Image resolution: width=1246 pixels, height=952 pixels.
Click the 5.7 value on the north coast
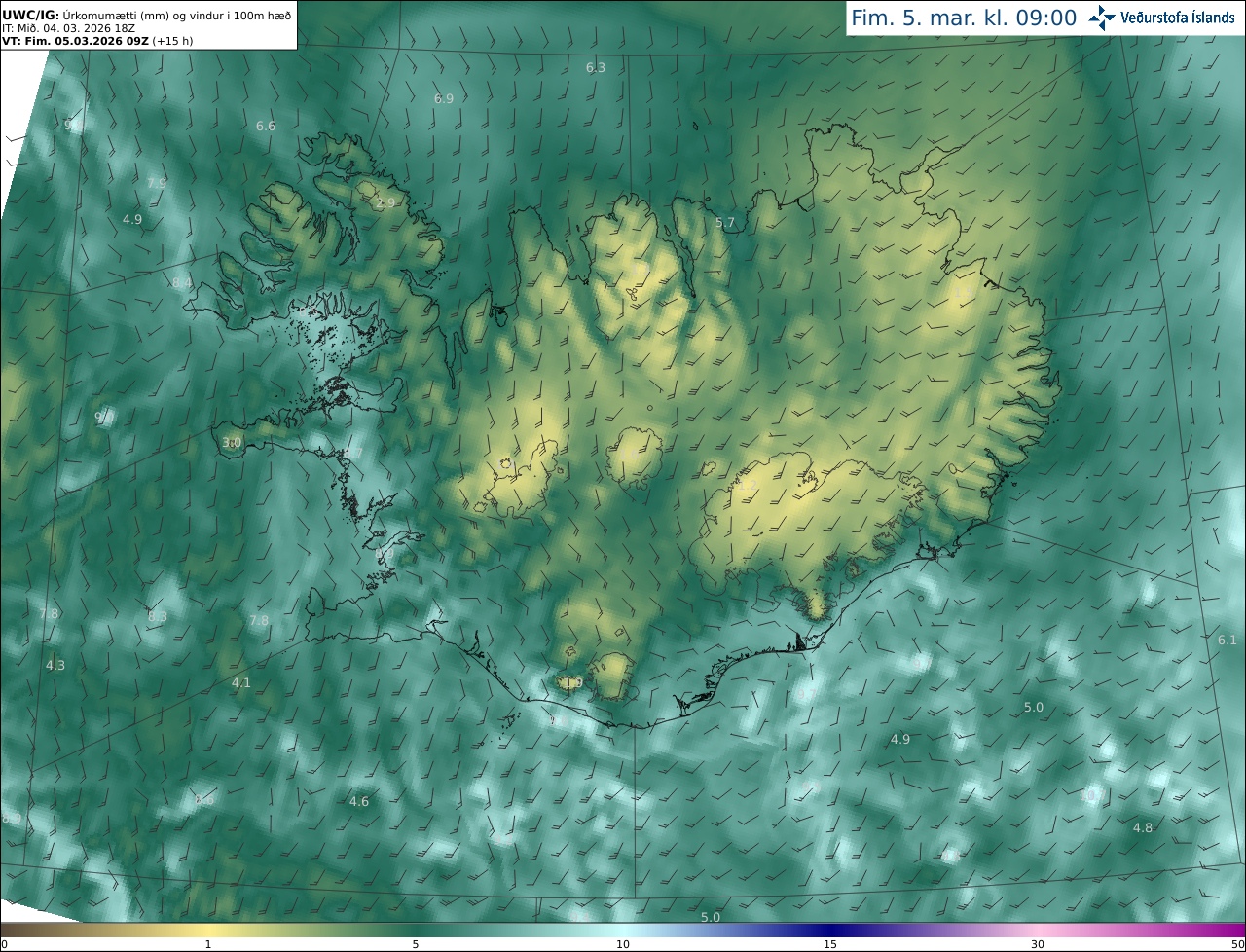click(x=725, y=222)
